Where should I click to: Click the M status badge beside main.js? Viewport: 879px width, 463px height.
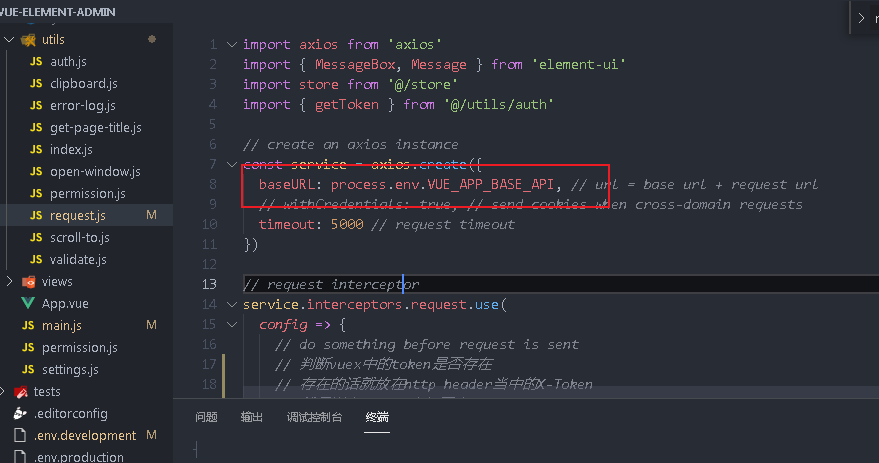coord(151,325)
